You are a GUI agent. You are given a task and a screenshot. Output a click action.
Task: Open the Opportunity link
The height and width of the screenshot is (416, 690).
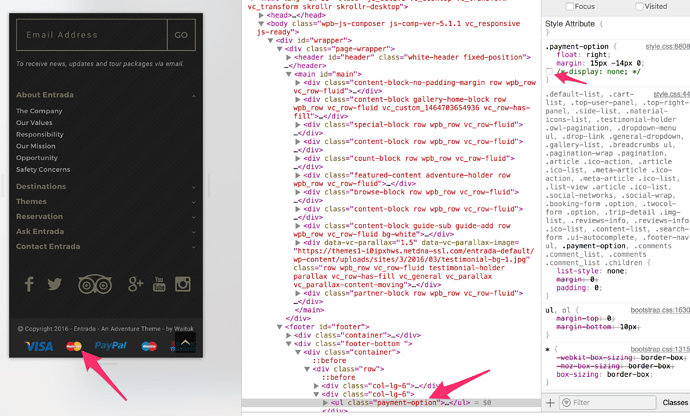(x=37, y=158)
